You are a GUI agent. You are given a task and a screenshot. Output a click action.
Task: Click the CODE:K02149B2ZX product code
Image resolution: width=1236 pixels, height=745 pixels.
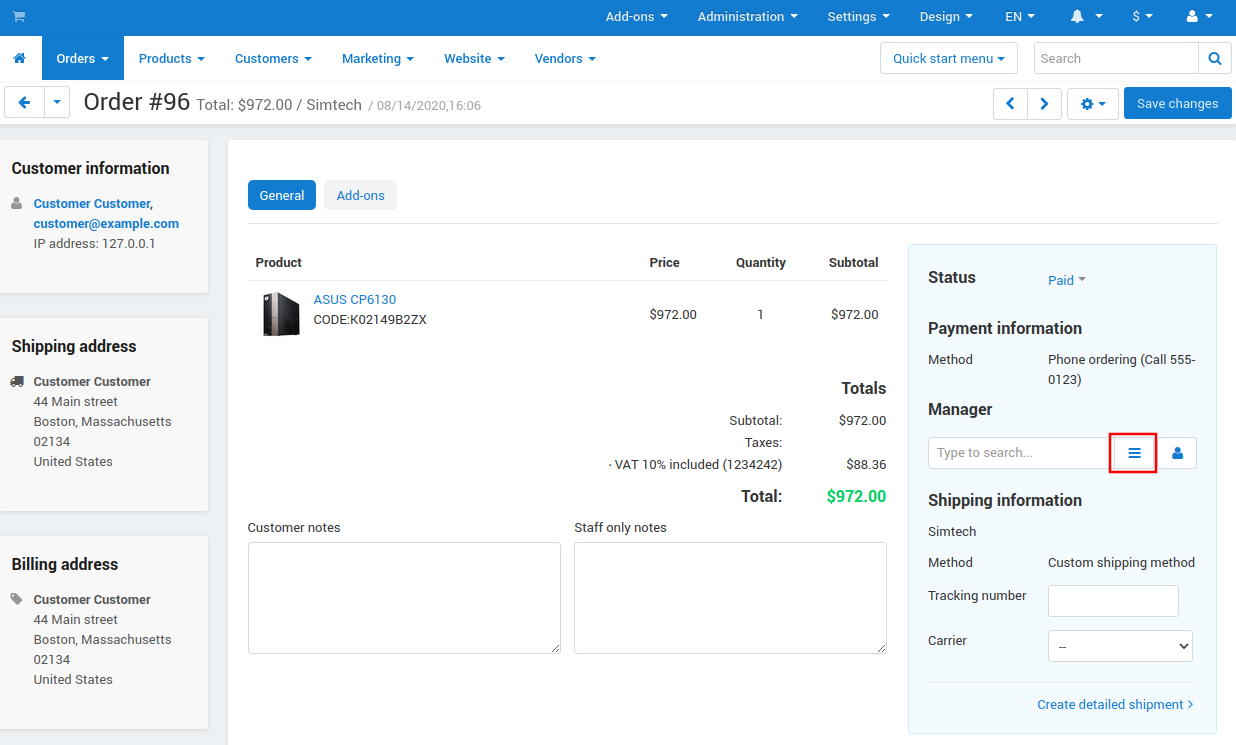370,321
